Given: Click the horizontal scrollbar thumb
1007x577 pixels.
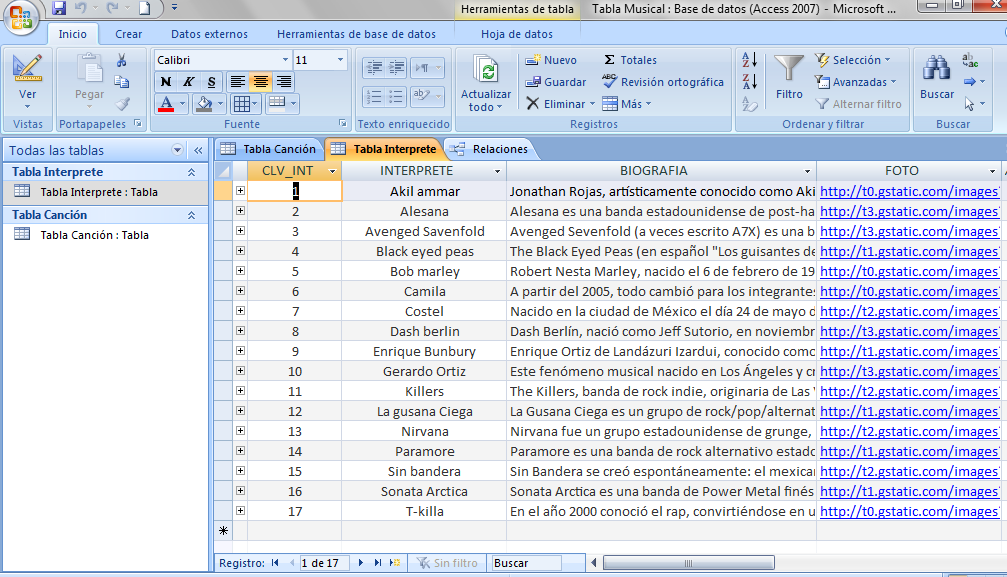Looking at the screenshot, I should (x=688, y=563).
